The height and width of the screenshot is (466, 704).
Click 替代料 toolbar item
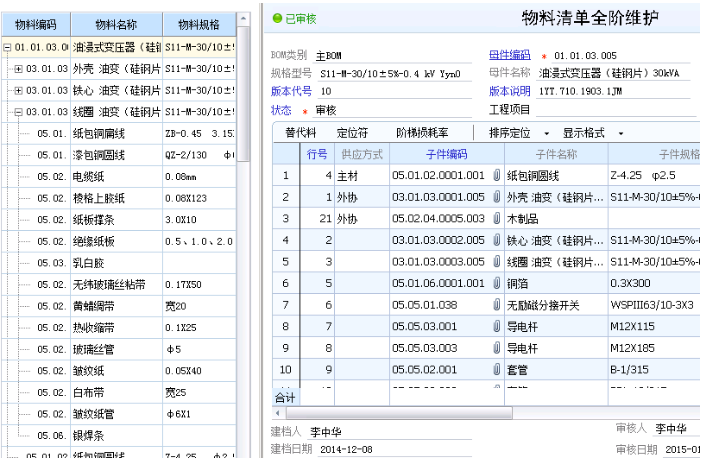300,133
